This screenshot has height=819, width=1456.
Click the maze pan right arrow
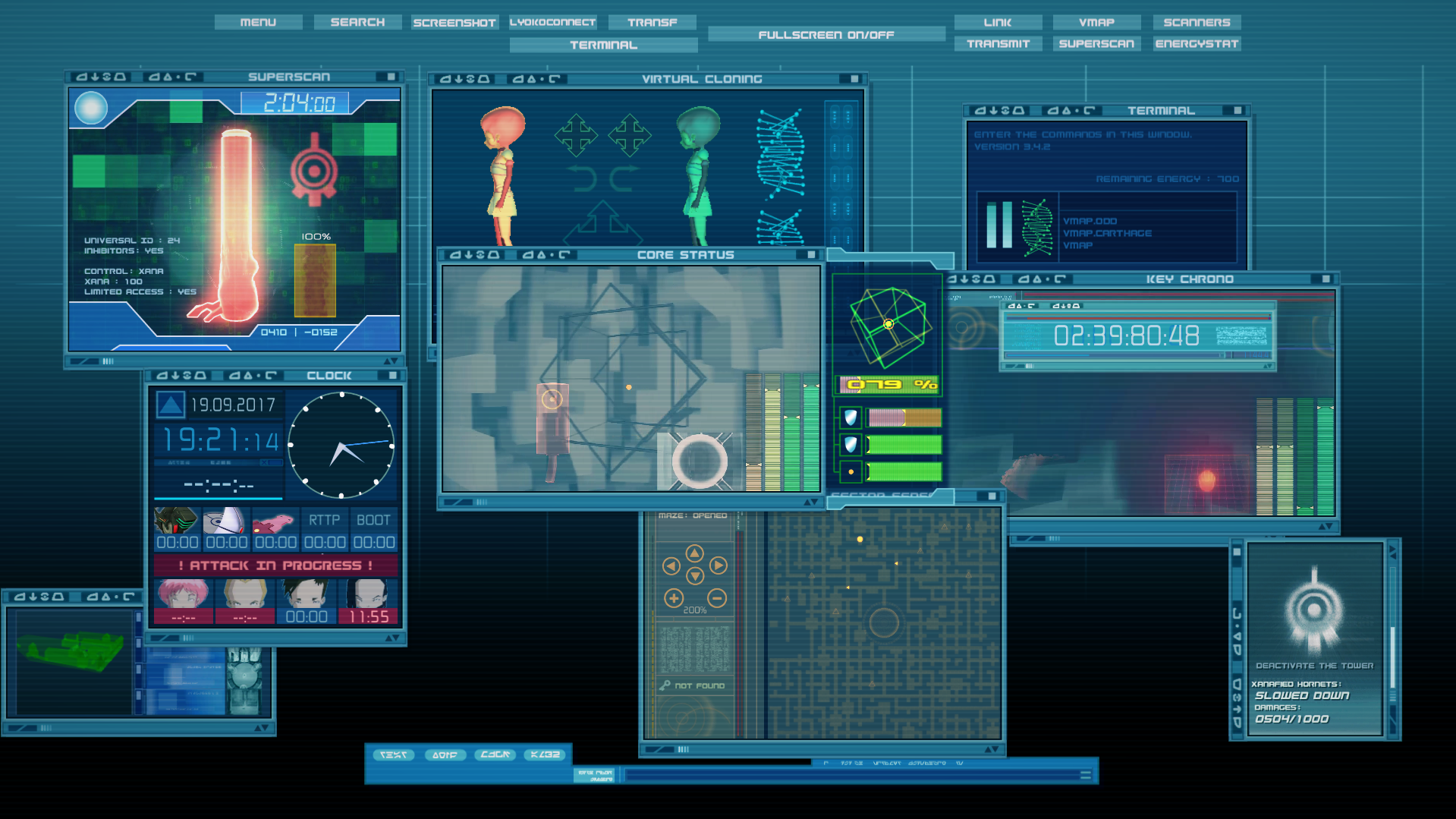click(719, 565)
